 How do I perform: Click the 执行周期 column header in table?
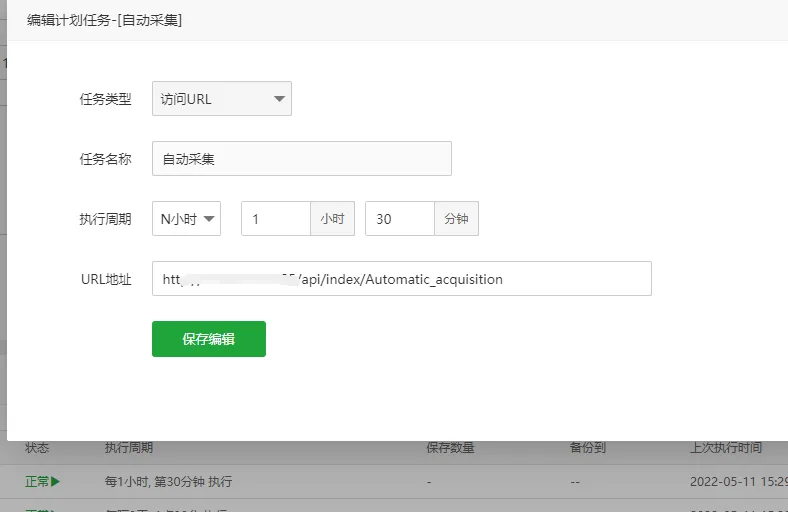click(x=129, y=447)
